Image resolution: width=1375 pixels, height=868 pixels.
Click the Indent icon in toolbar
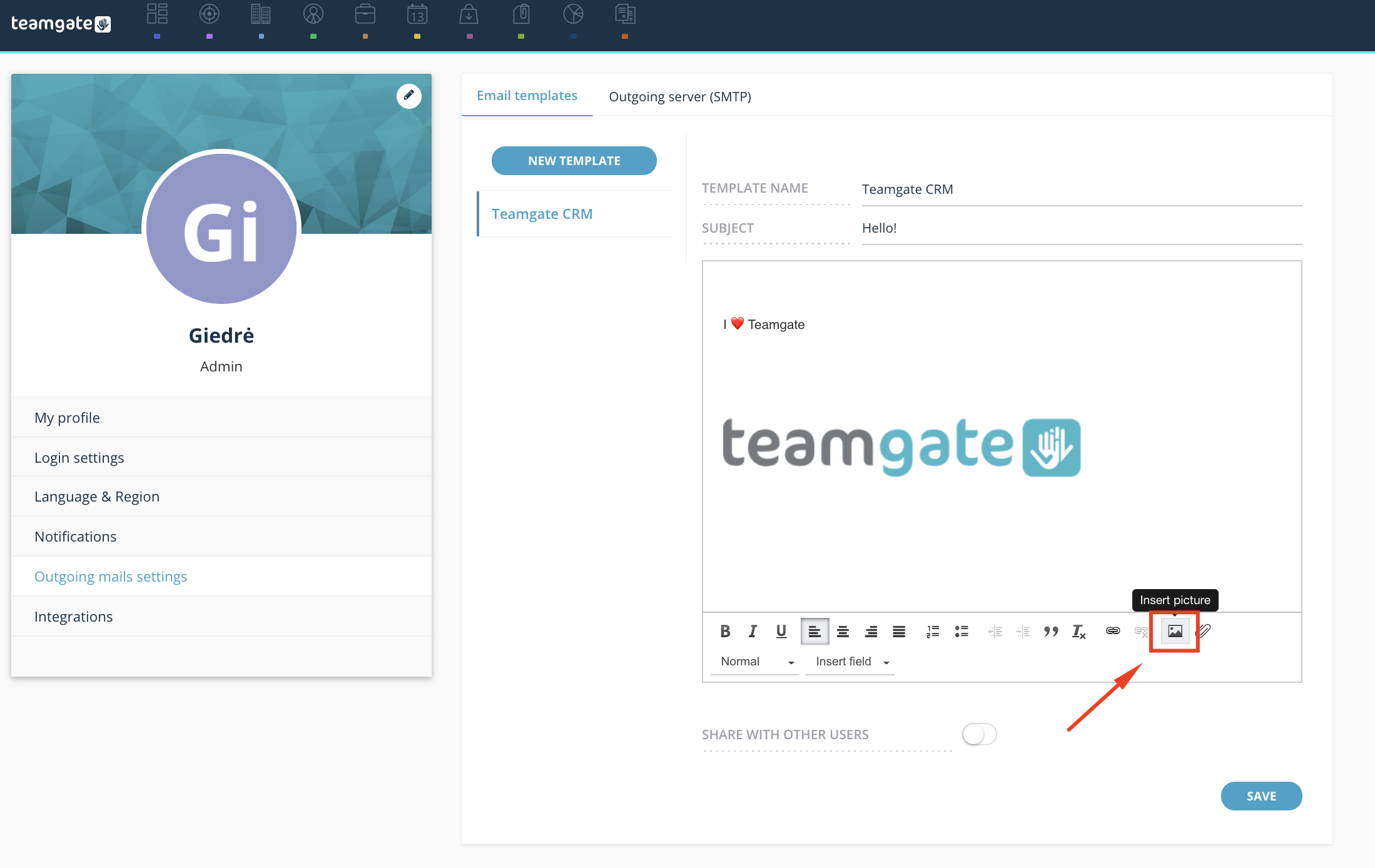[x=1023, y=632]
